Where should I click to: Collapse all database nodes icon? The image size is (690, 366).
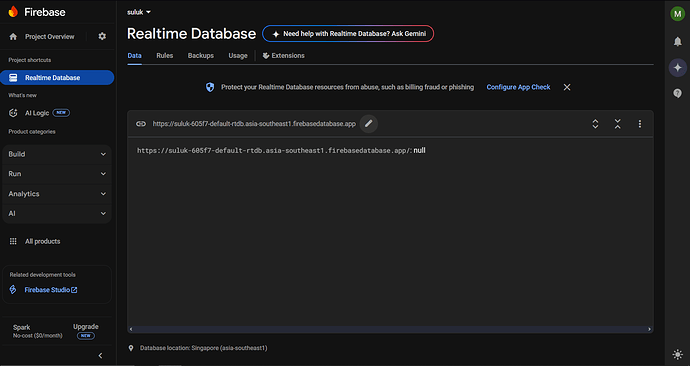(x=617, y=124)
